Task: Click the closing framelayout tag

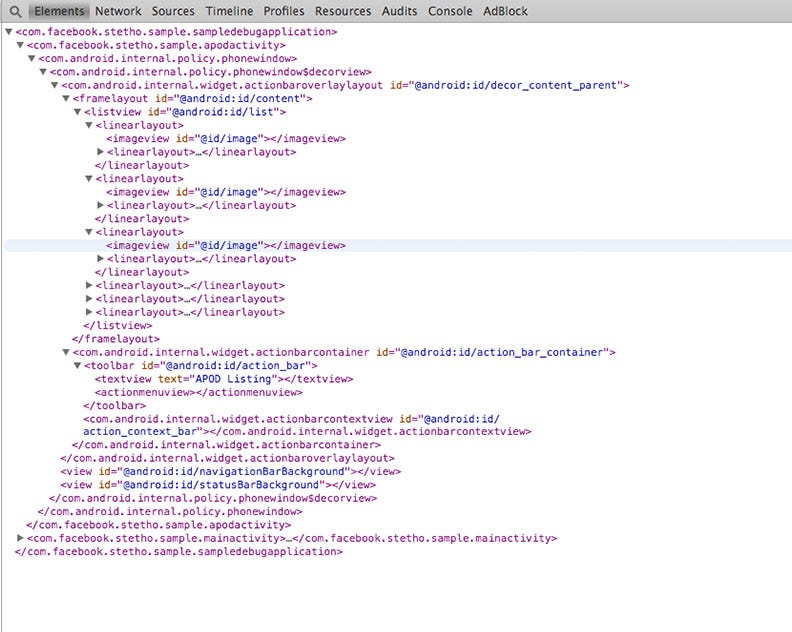Action: 116,339
